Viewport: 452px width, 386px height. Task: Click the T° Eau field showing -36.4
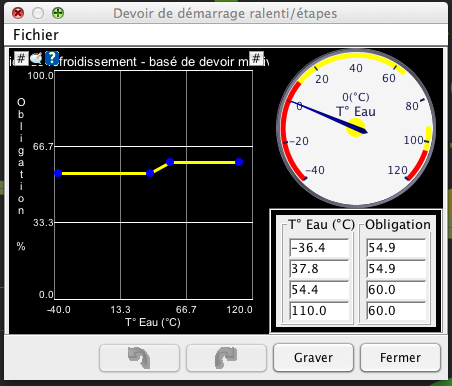319,248
